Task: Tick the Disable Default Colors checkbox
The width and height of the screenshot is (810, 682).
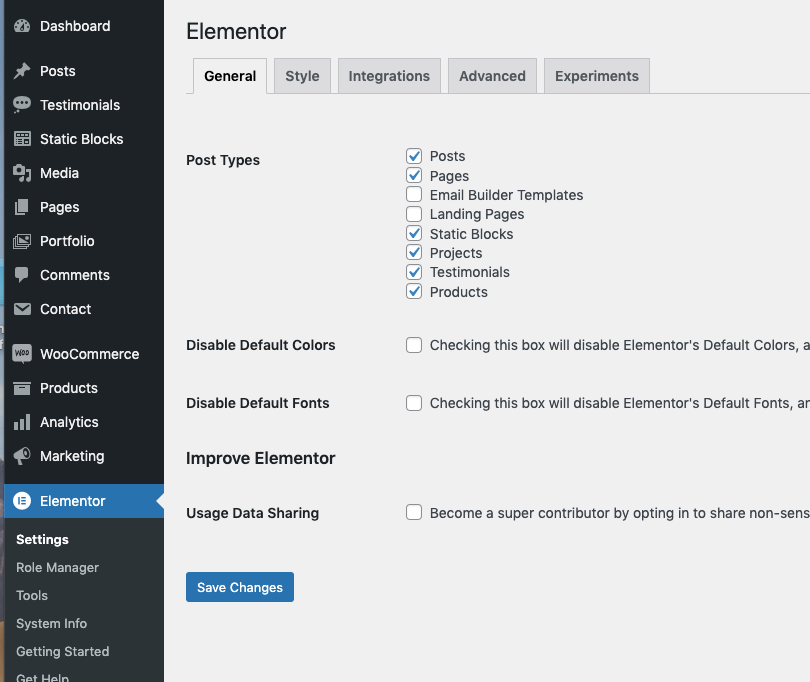Action: coord(414,345)
